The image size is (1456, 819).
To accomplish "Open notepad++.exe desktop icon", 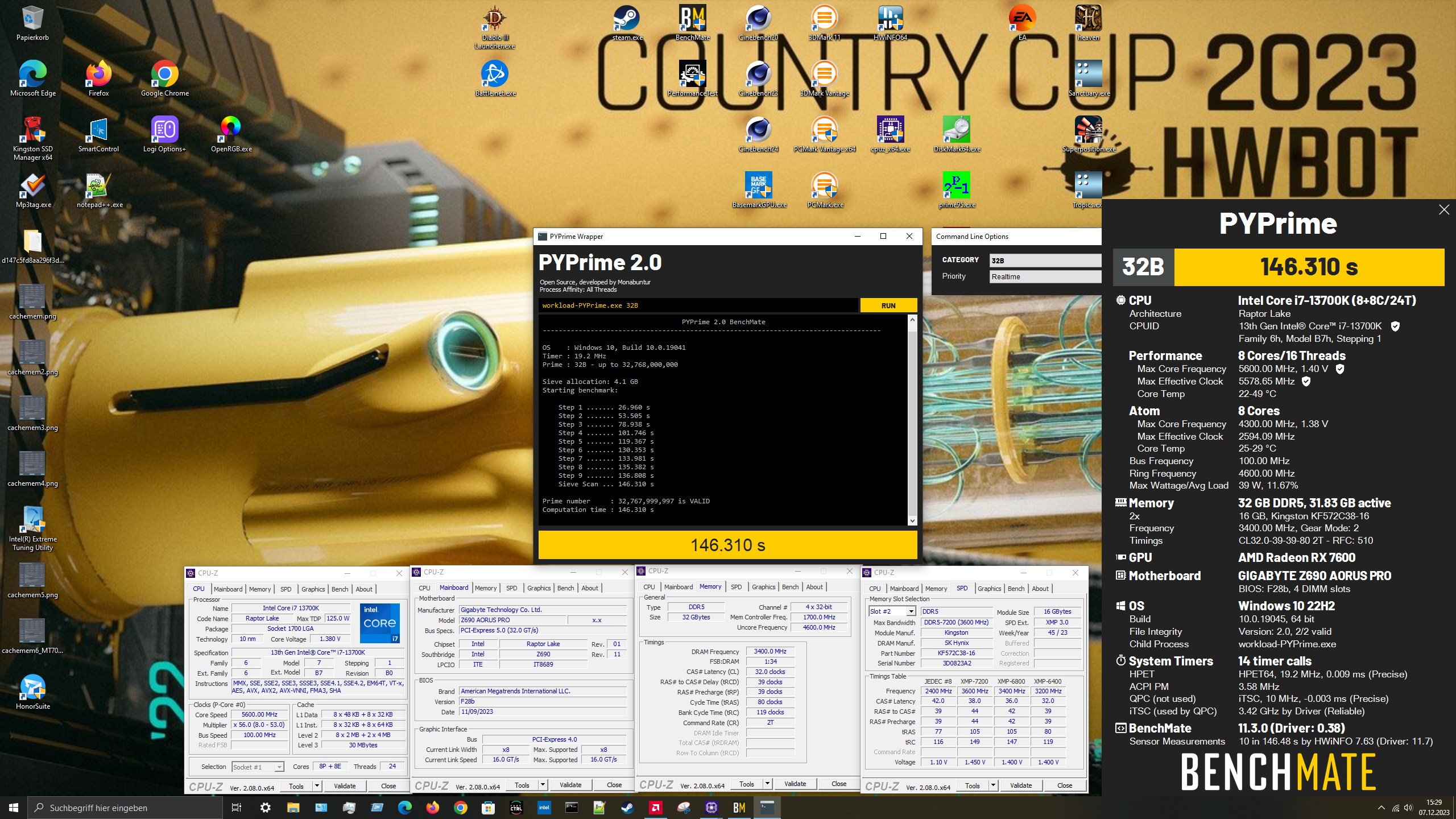I will click(x=100, y=190).
